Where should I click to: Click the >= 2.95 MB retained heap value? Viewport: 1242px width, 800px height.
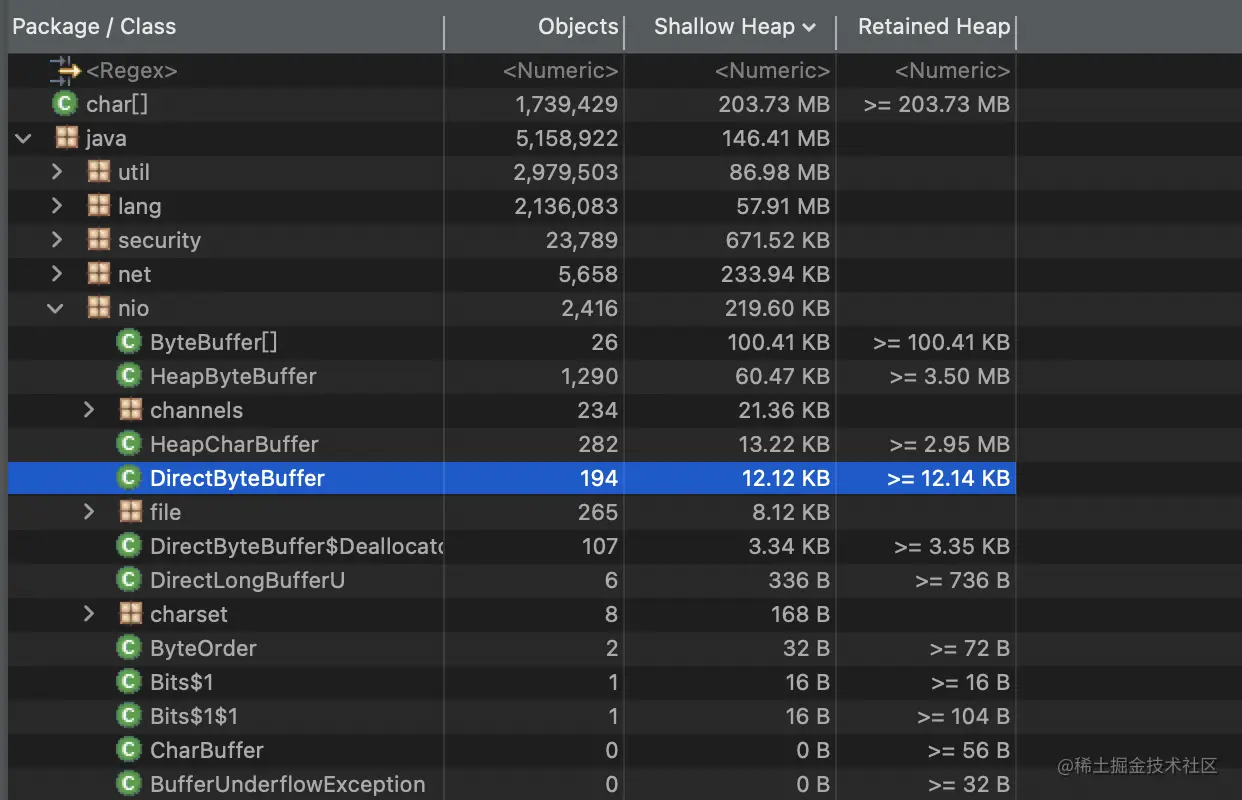click(949, 444)
